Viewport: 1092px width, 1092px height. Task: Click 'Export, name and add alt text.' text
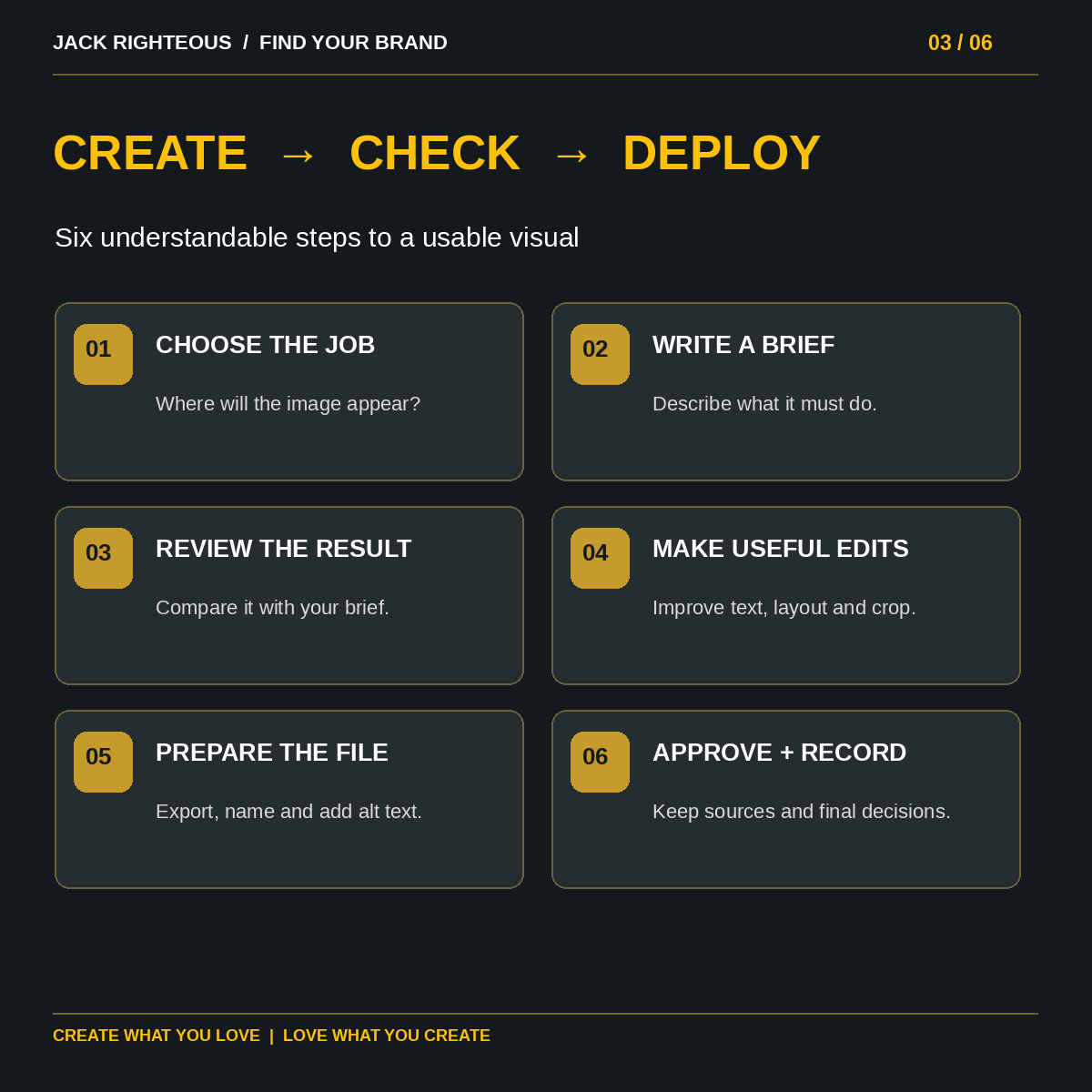coord(288,812)
